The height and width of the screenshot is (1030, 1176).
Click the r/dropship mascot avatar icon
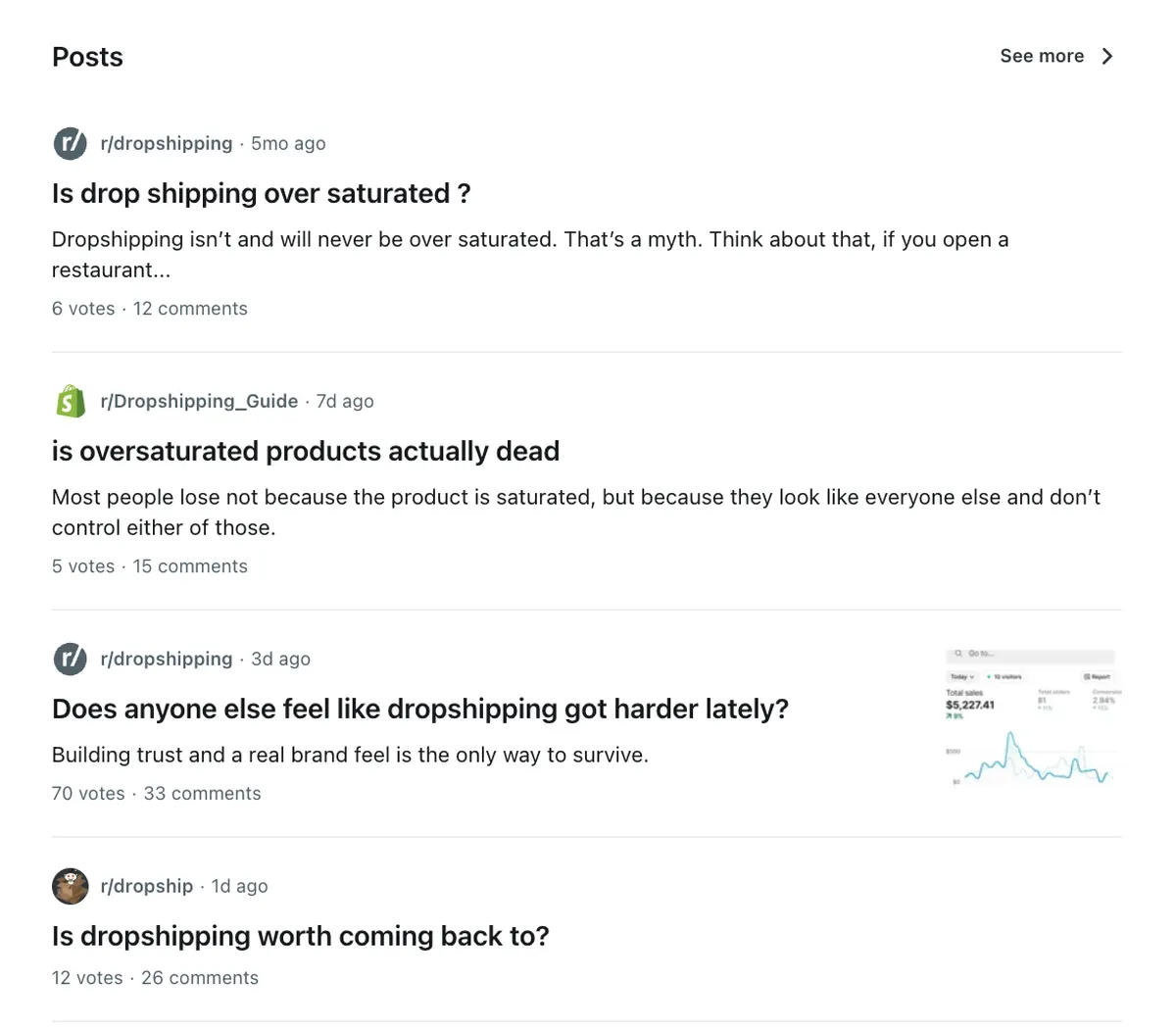coord(70,886)
